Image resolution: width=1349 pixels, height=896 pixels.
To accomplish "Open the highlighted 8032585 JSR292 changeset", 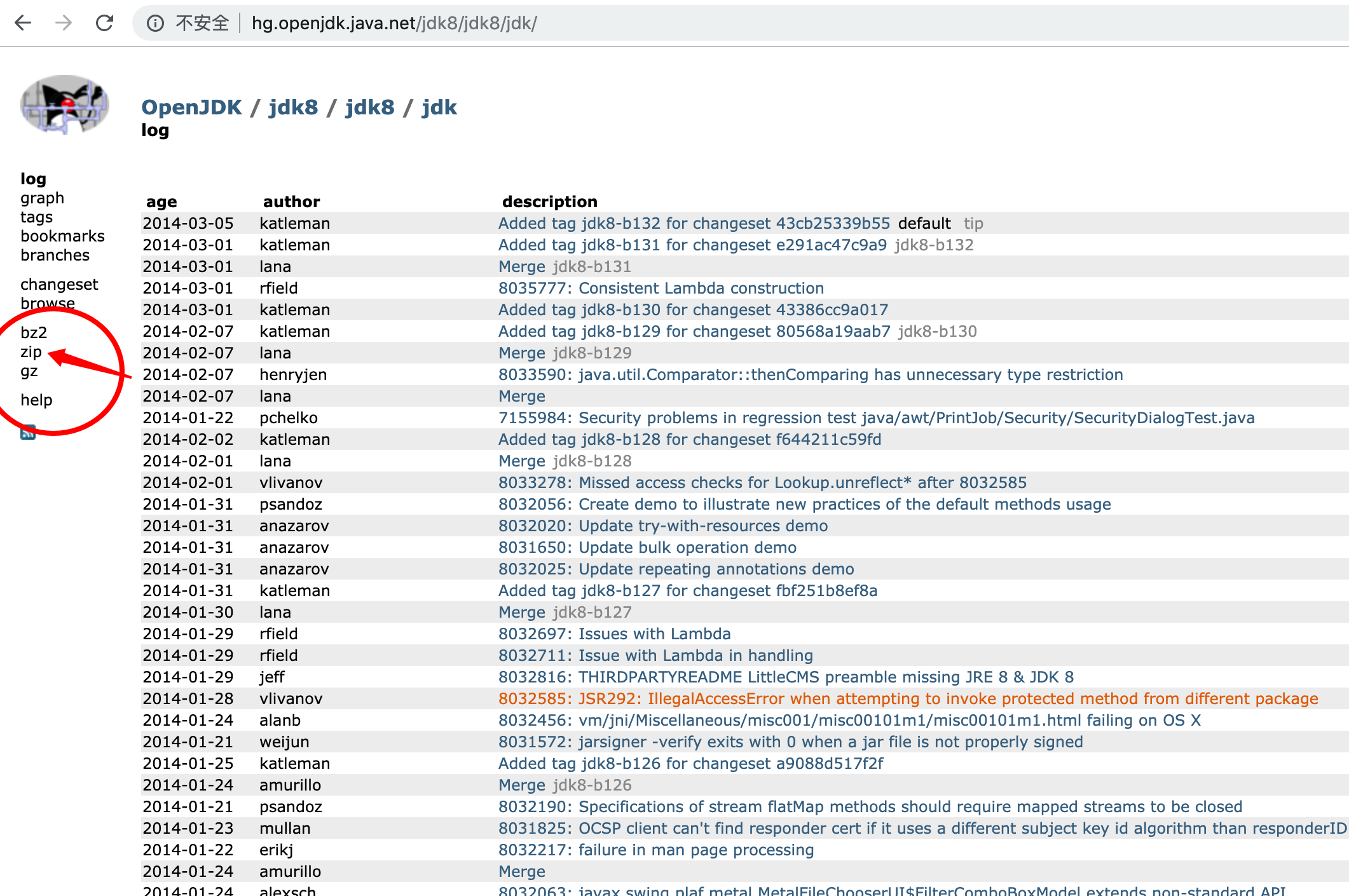I will pyautogui.click(x=908, y=699).
